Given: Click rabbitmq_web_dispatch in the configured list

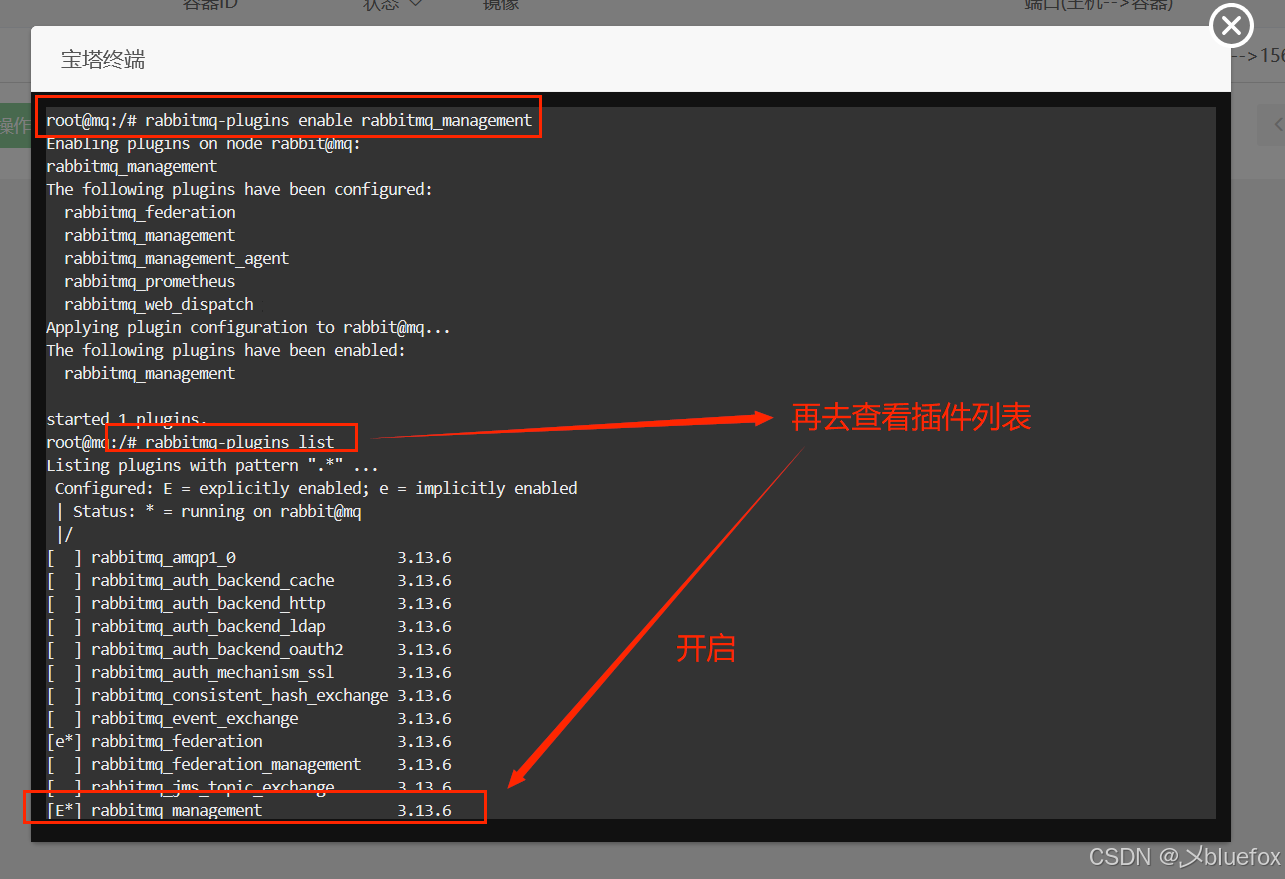Looking at the screenshot, I should [159, 305].
